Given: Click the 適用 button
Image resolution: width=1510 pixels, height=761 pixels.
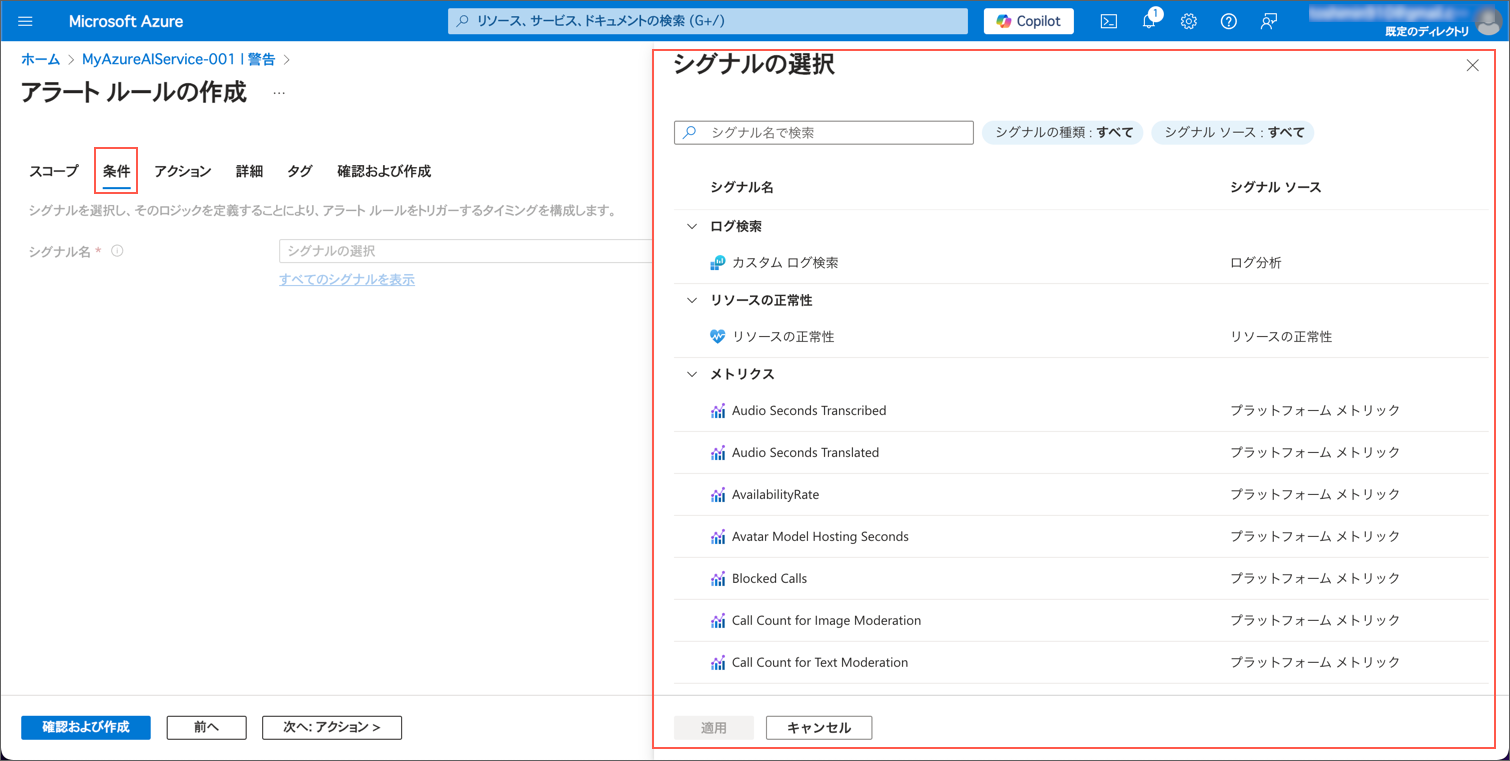Looking at the screenshot, I should pos(714,727).
